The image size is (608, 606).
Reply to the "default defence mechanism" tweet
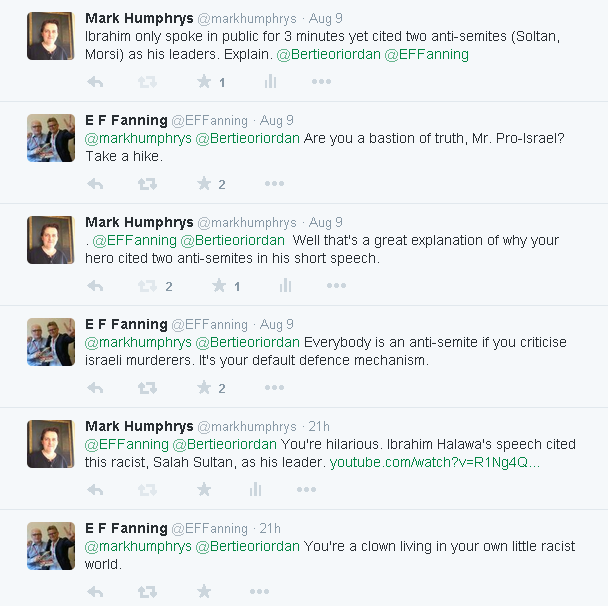pos(95,388)
